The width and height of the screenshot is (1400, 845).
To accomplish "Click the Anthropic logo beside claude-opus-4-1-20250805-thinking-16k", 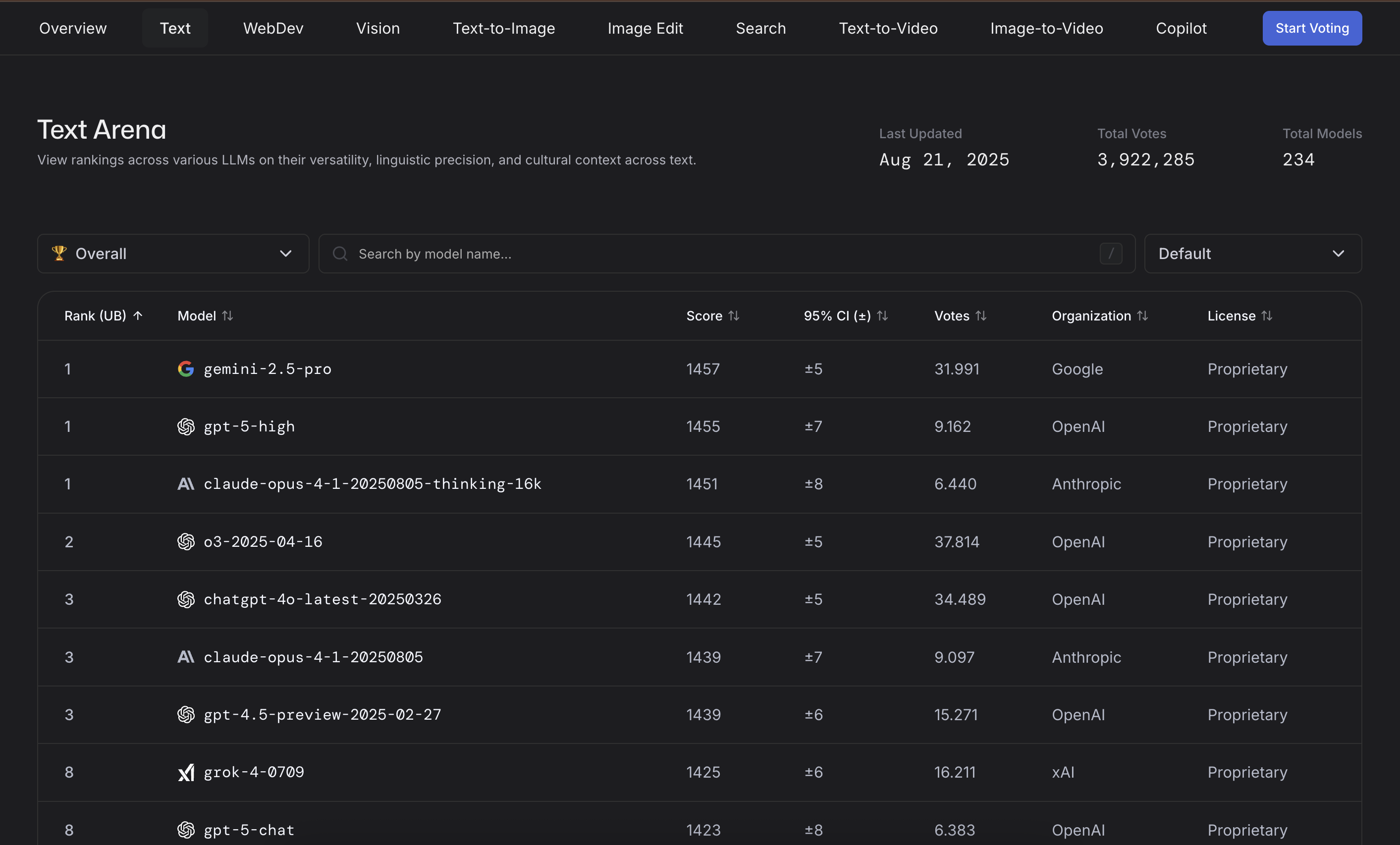I will [x=186, y=483].
